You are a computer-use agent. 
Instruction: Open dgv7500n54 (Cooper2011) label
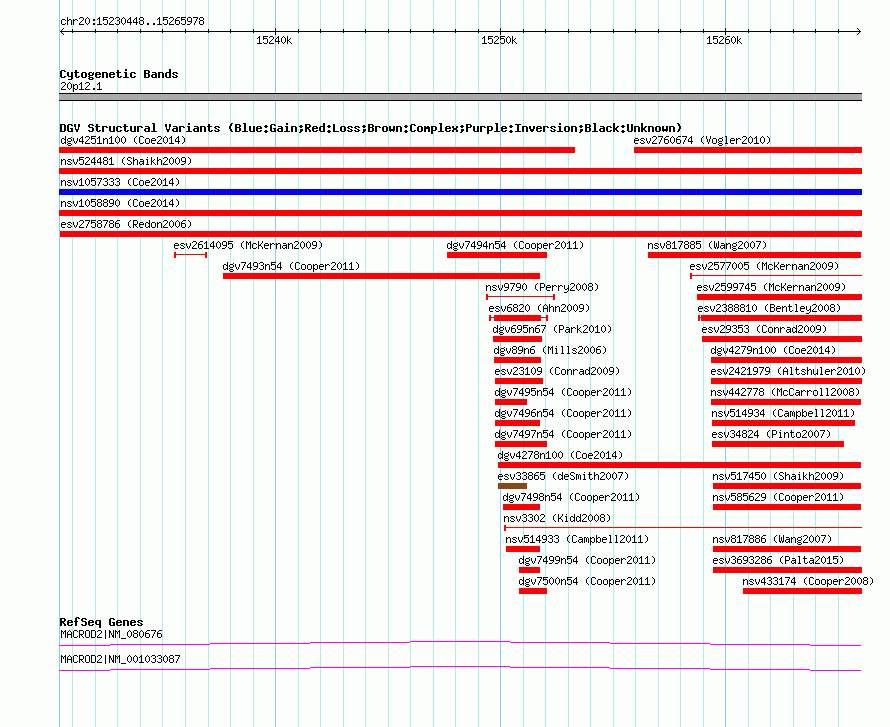tap(587, 581)
